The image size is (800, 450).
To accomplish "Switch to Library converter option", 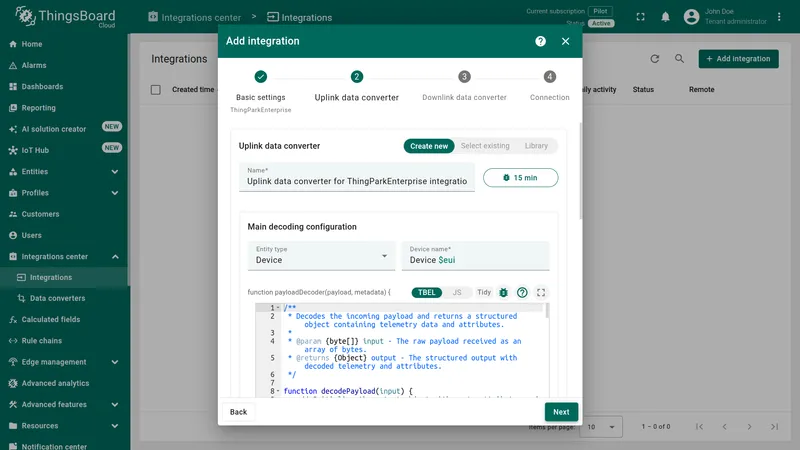I will coord(536,146).
